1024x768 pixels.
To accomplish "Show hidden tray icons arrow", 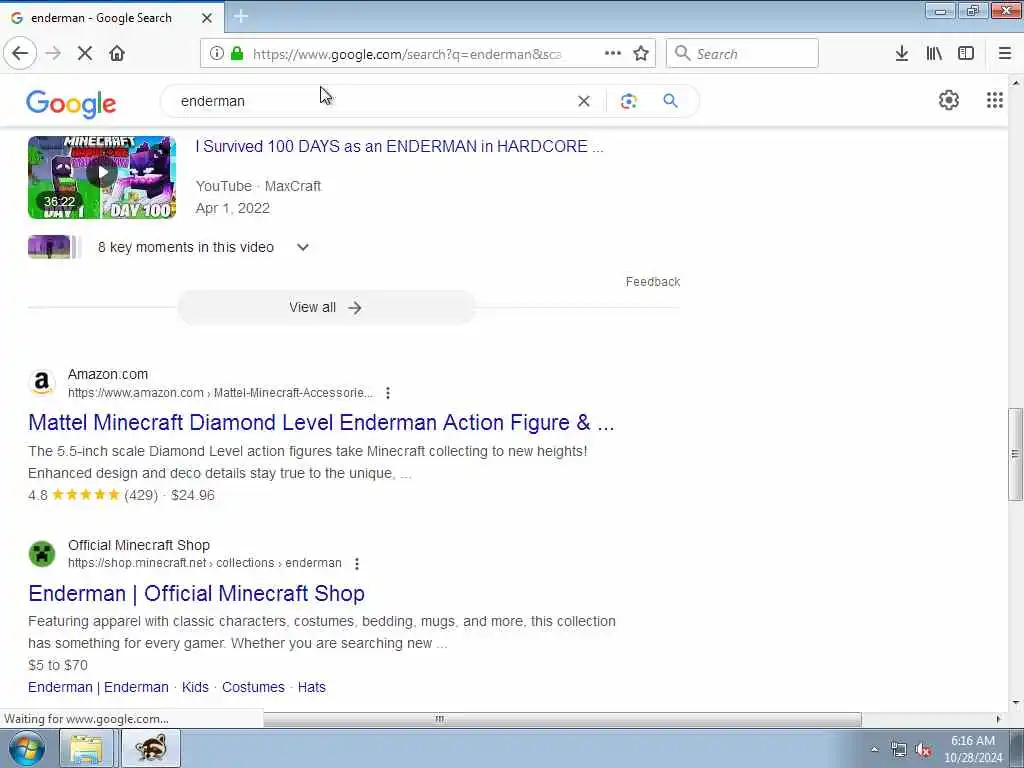I will [x=874, y=750].
